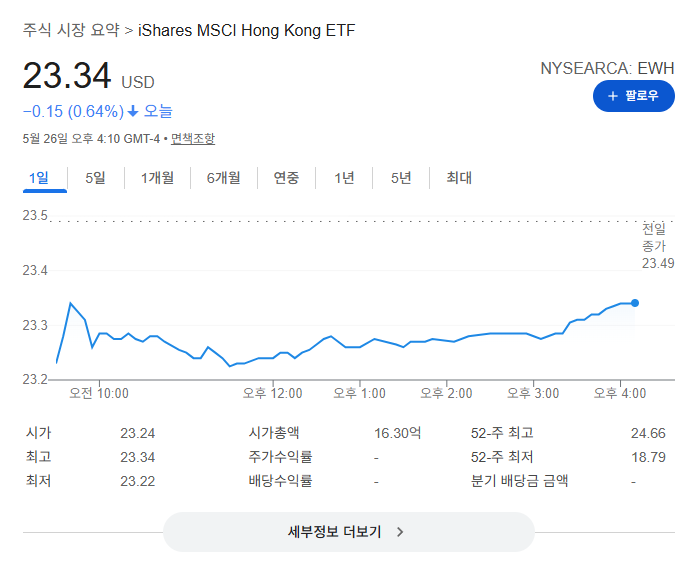Go back to 주식 시장 요약 breadcrumb
Screen dimensions: 692x572
pos(71,30)
